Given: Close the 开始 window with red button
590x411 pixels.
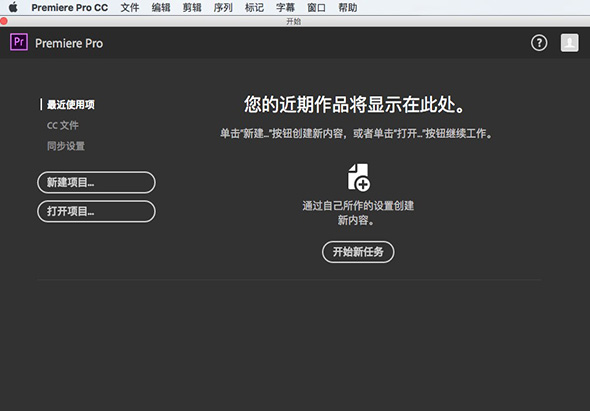Looking at the screenshot, I should [x=4, y=21].
